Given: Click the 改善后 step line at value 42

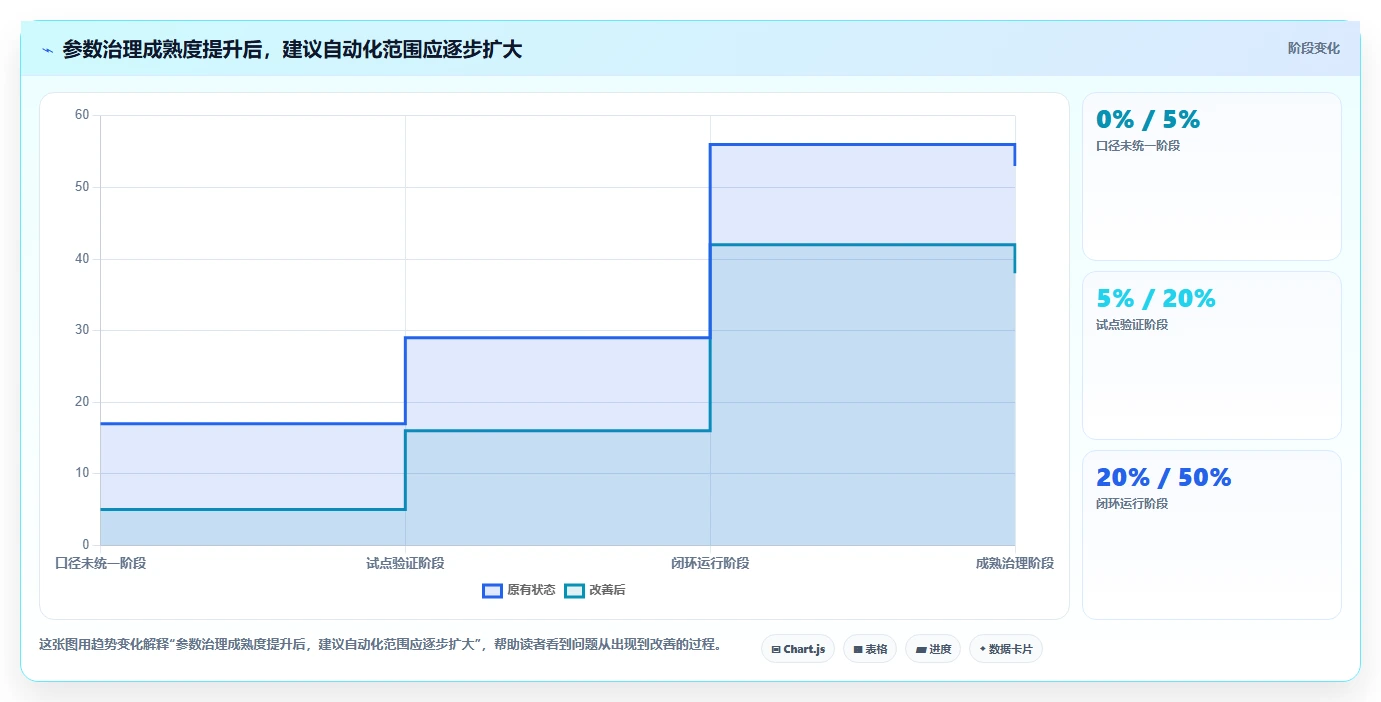Looking at the screenshot, I should 862,244.
